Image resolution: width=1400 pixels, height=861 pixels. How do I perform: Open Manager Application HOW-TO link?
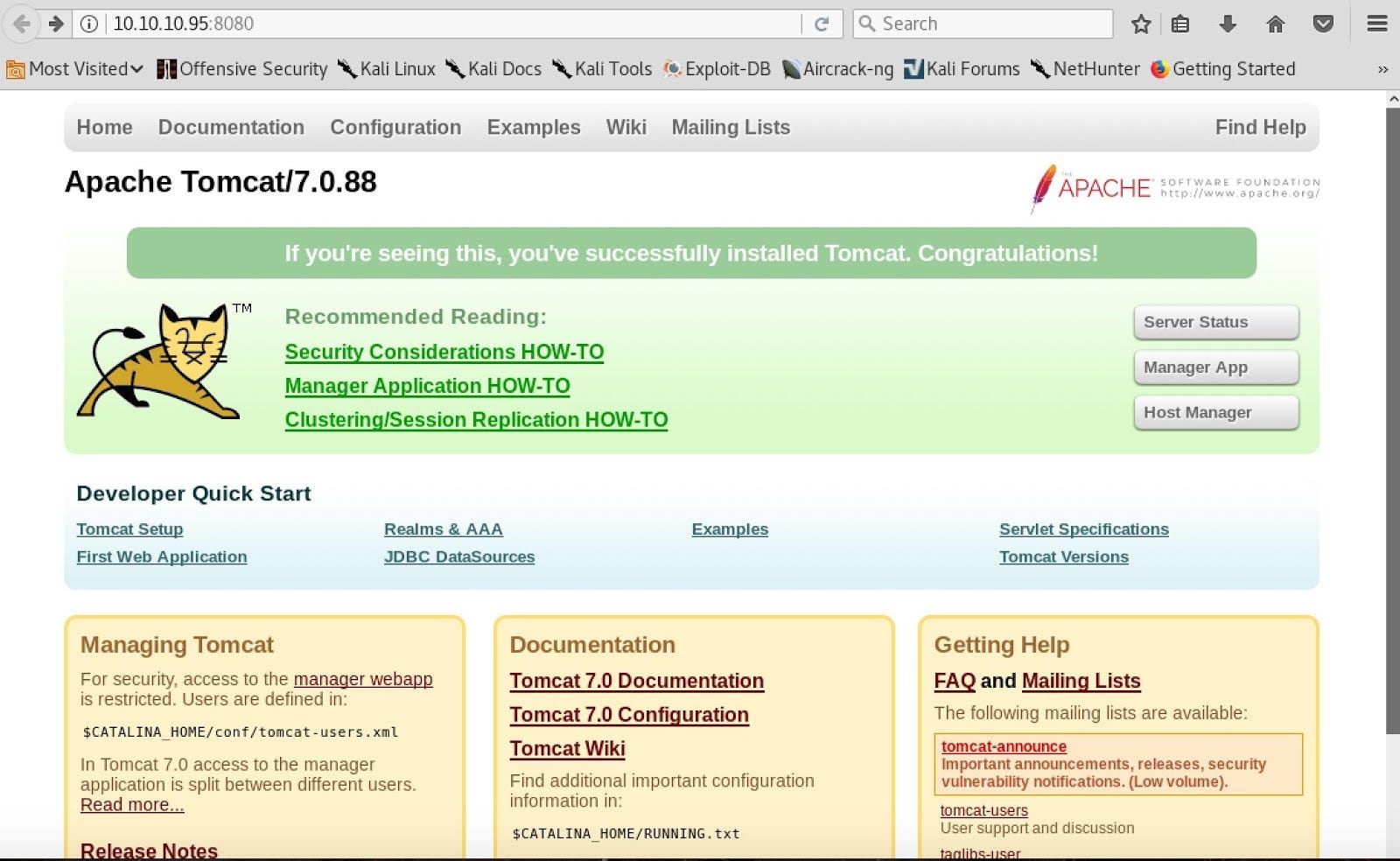(x=428, y=386)
